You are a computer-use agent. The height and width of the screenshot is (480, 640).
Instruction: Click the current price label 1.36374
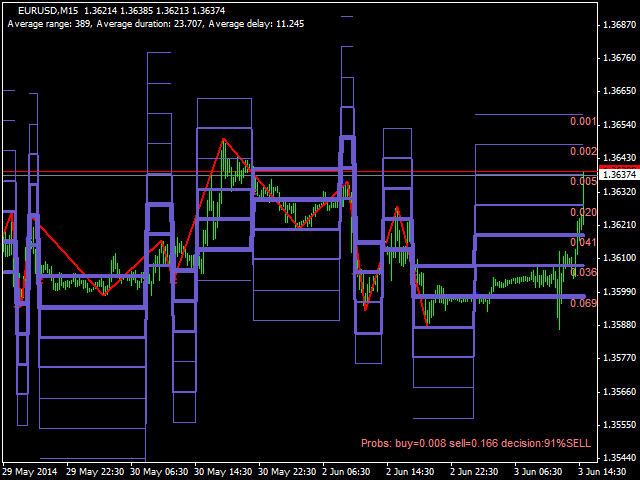pos(619,175)
